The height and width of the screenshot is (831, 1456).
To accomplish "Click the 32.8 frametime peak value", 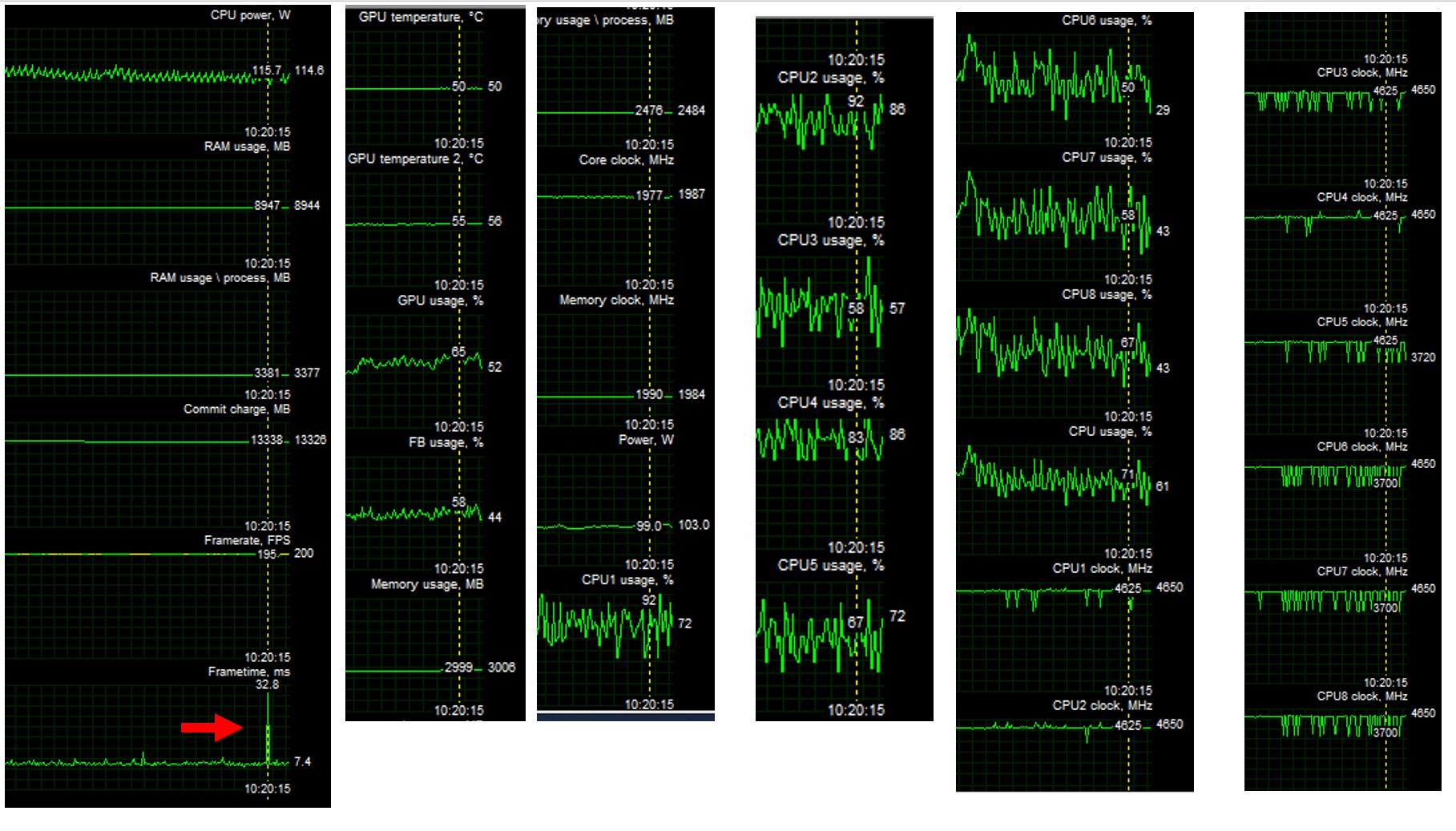I will coord(267,685).
